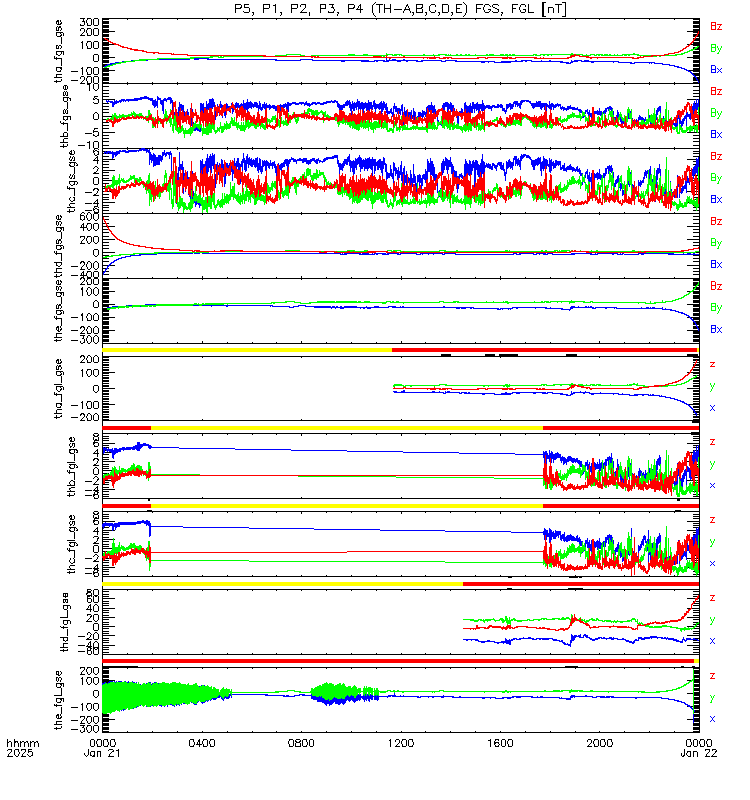Click the By legend of thd_fgs_gse panel

click(716, 243)
